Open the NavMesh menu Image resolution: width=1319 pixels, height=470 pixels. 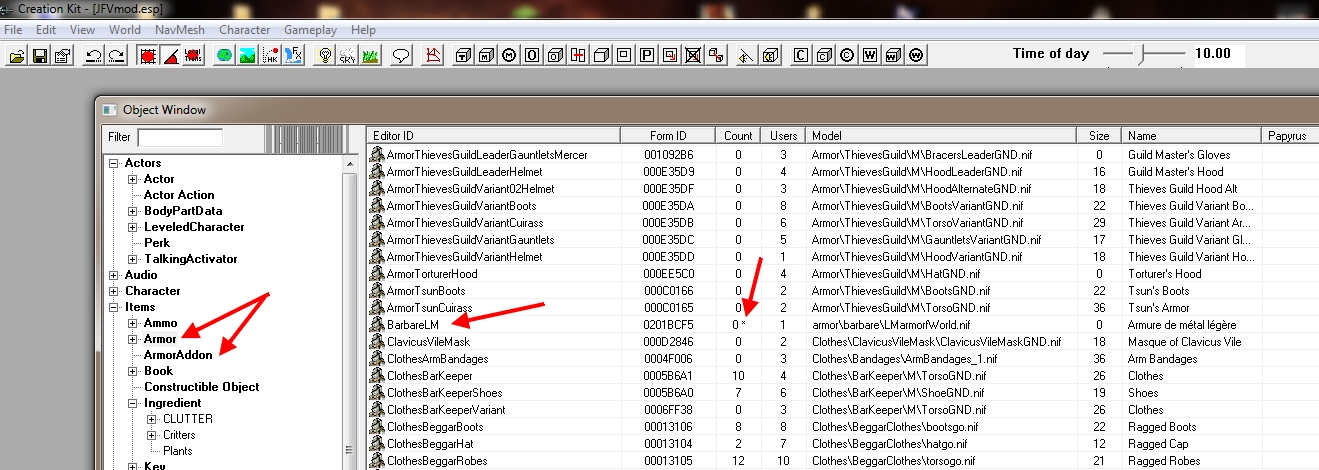pos(180,30)
